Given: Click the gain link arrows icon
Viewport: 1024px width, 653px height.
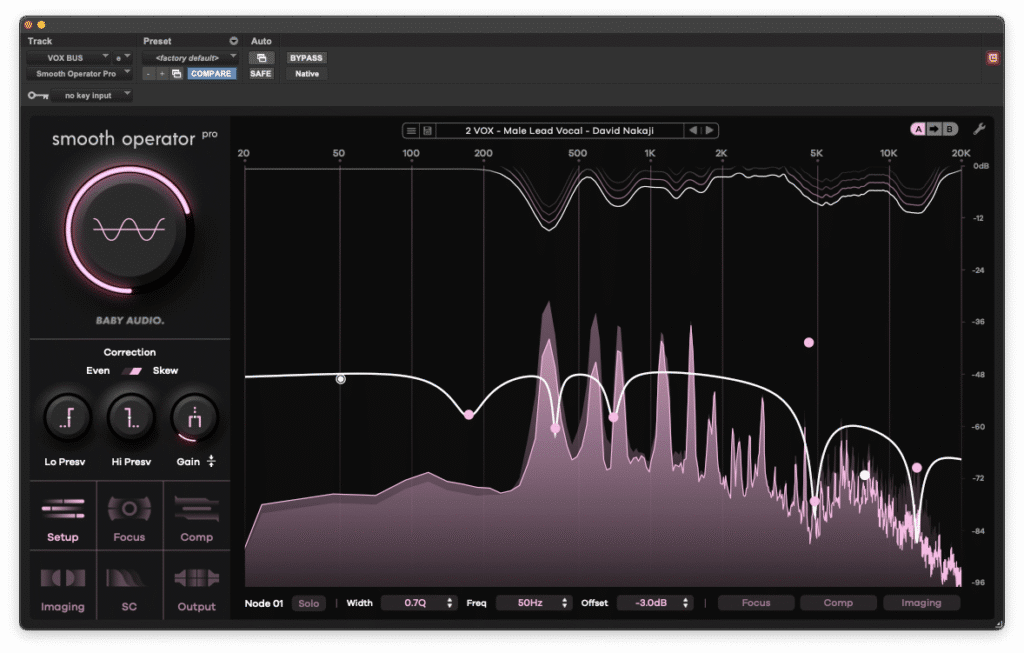Looking at the screenshot, I should pyautogui.click(x=211, y=461).
